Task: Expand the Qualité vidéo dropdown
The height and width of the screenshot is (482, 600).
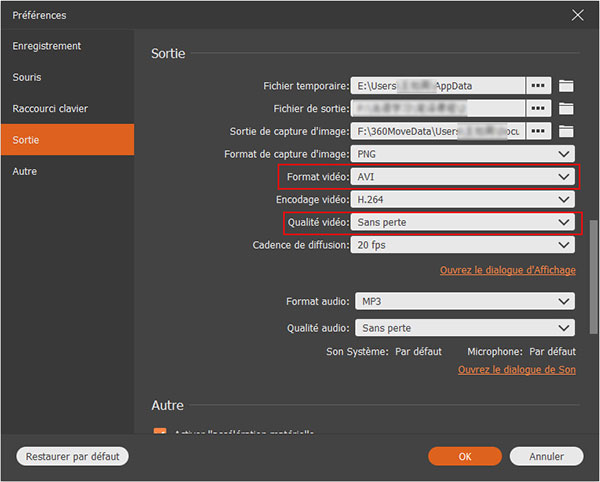Action: 463,222
